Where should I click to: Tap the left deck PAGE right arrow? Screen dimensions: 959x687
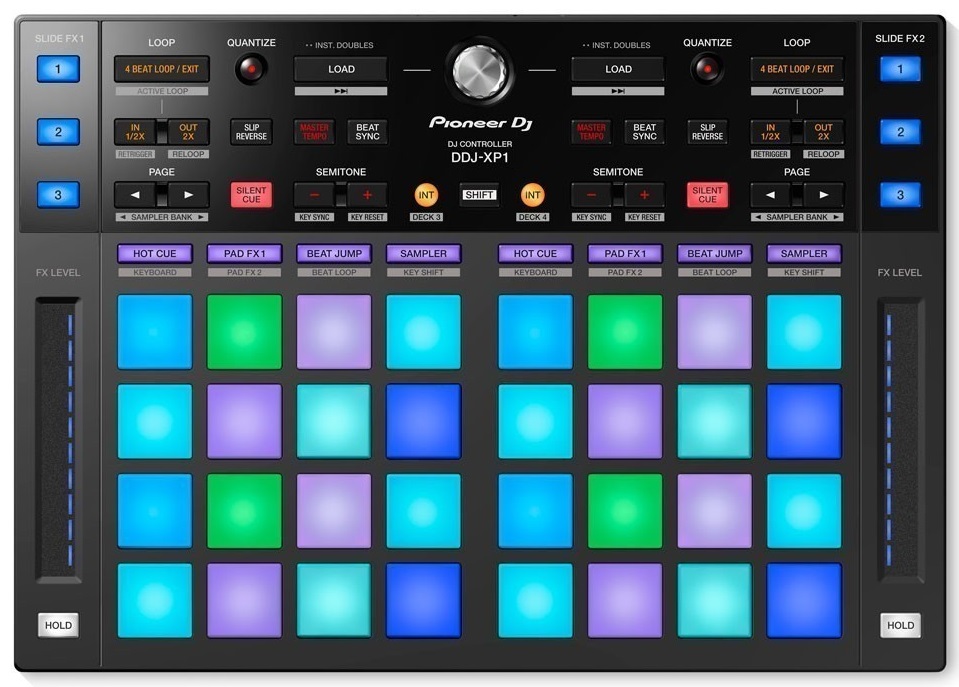pos(188,195)
